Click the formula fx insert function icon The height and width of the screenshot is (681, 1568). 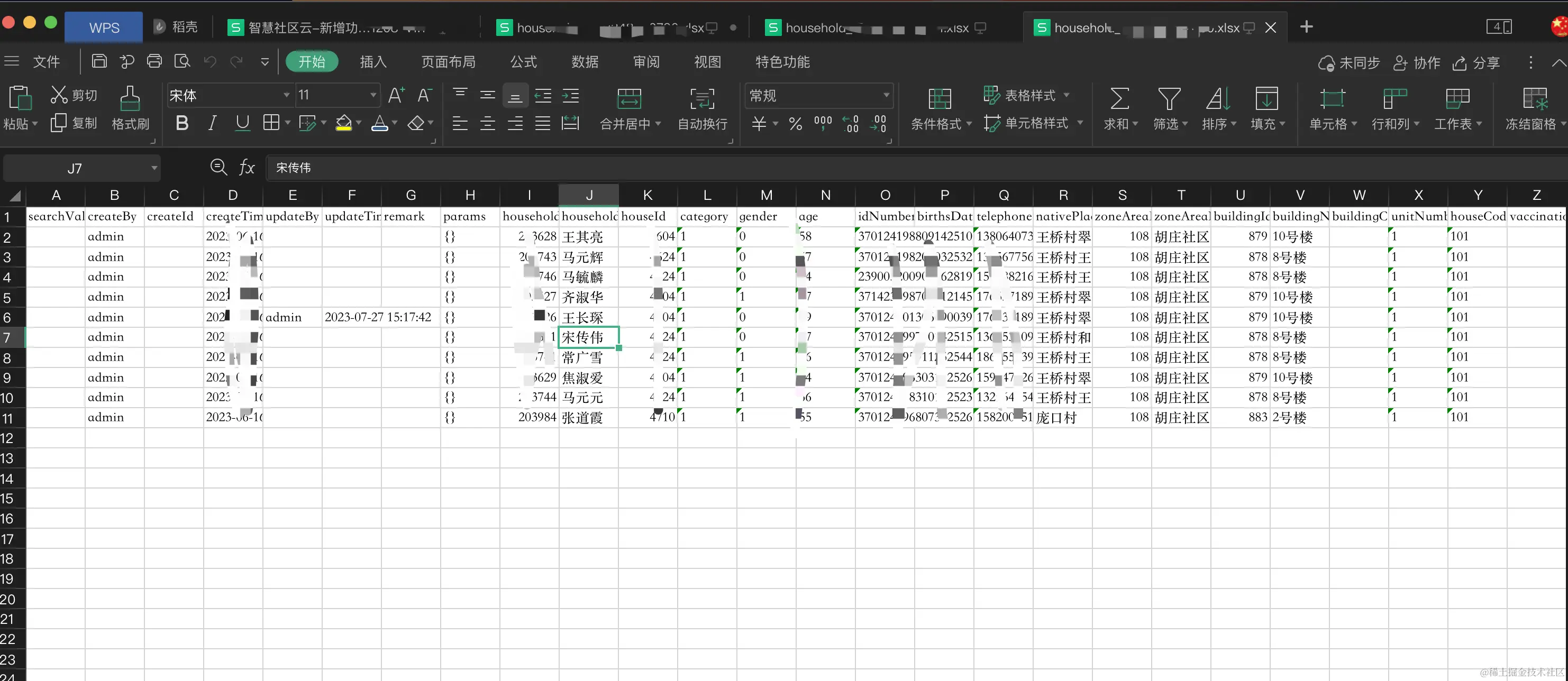pos(247,168)
